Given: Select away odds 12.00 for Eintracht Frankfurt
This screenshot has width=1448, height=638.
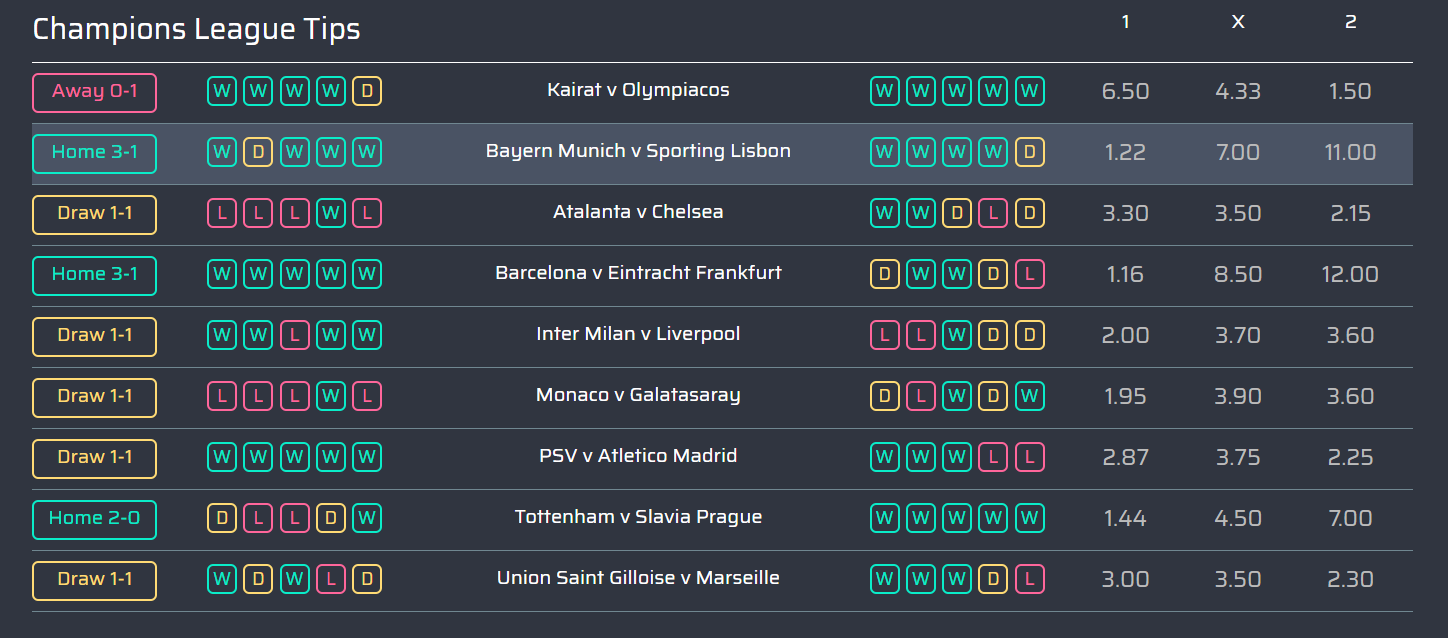Looking at the screenshot, I should click(x=1350, y=275).
